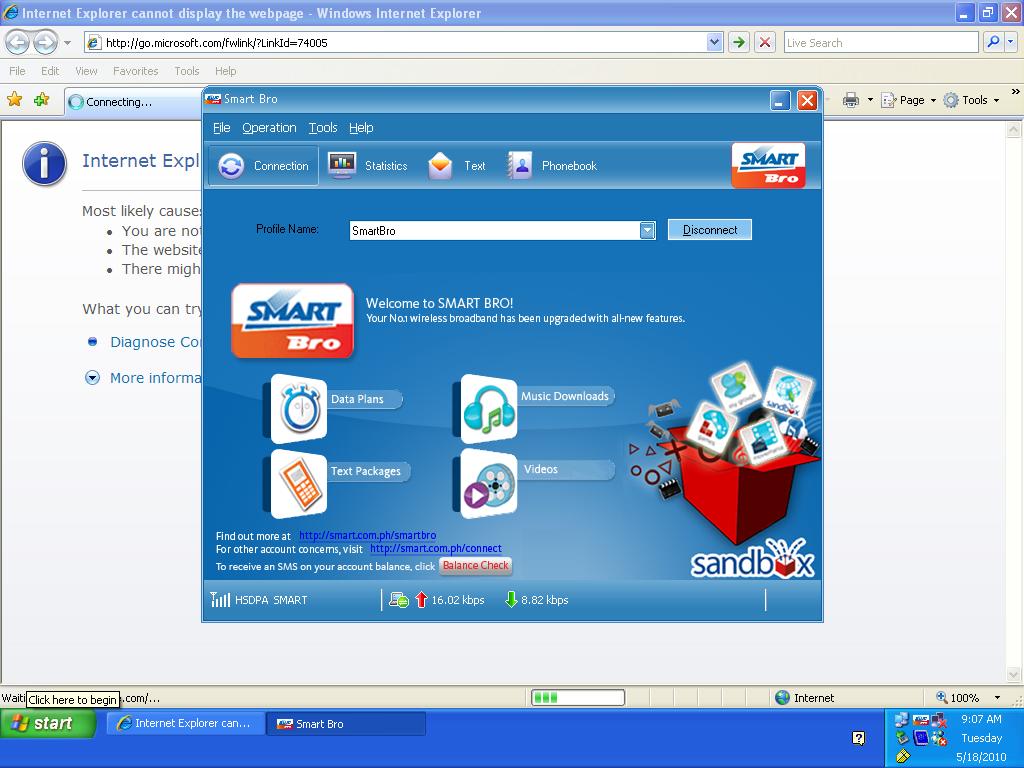Click the page loading progress bar

[x=578, y=698]
